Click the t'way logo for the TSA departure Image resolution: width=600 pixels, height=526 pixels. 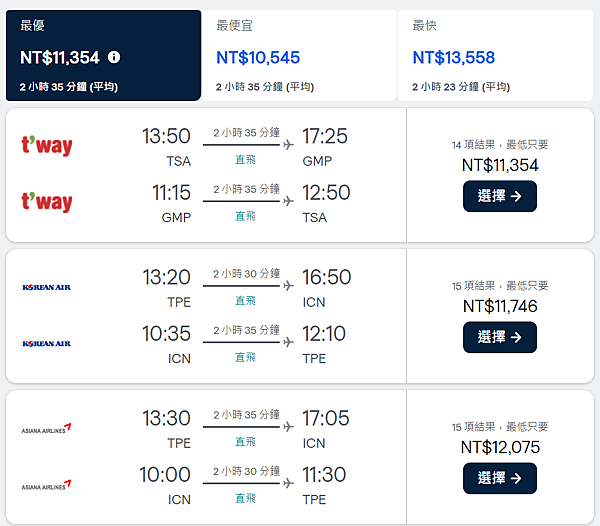coord(47,146)
